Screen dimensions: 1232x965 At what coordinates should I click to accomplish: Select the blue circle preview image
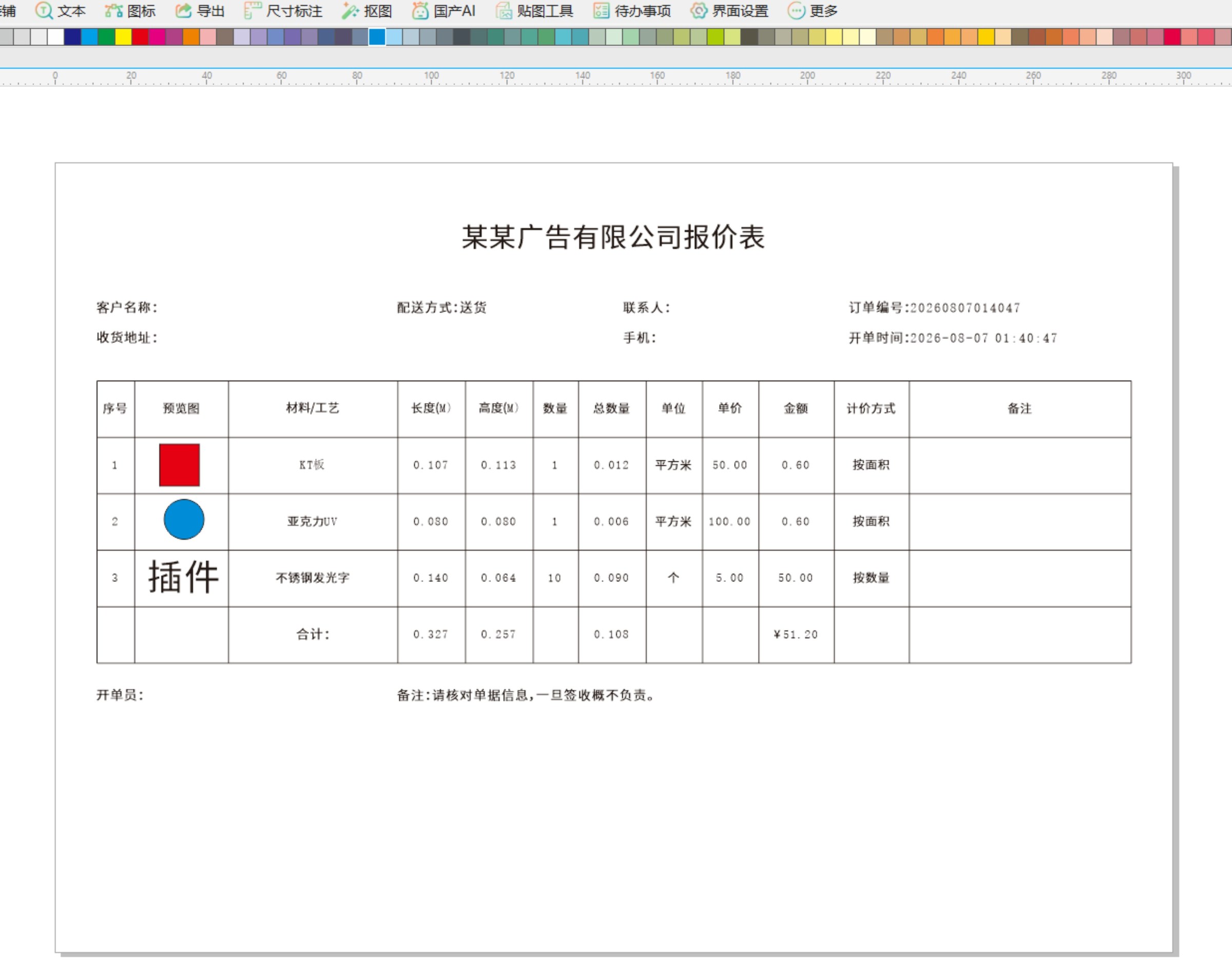(x=184, y=519)
